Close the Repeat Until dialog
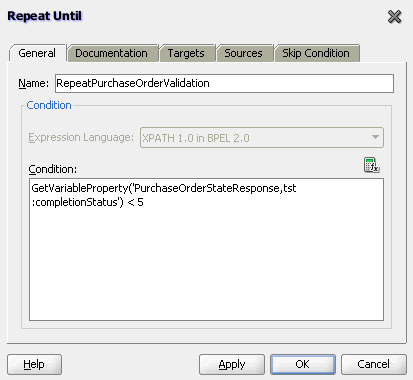 click(394, 17)
